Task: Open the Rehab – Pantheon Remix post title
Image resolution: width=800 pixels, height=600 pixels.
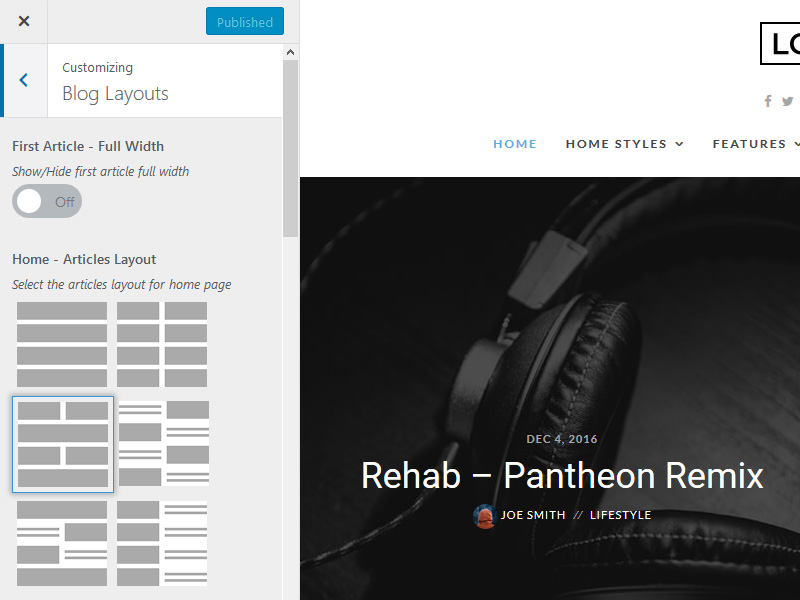Action: [562, 475]
